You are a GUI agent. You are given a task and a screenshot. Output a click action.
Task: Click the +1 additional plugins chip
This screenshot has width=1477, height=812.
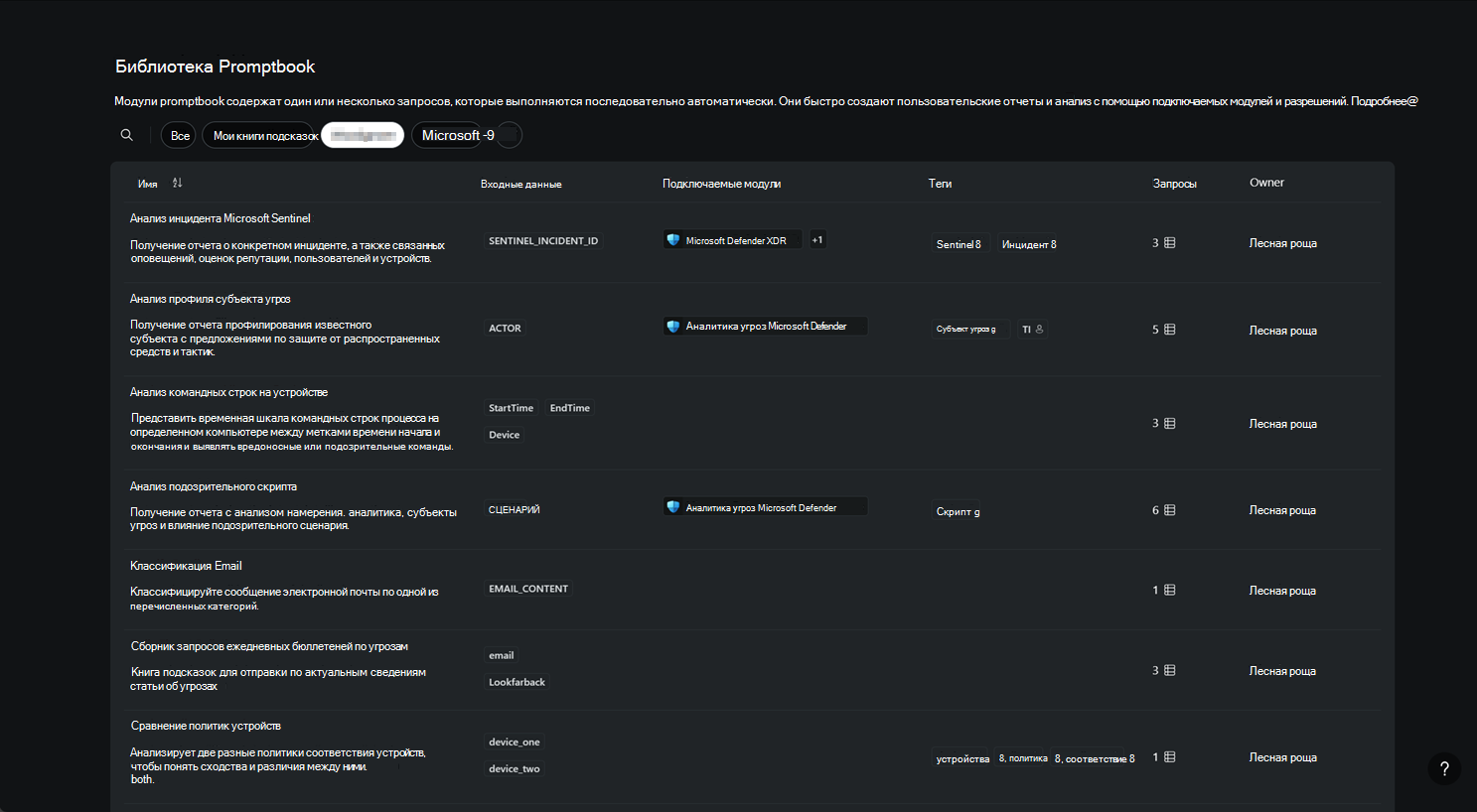point(817,240)
